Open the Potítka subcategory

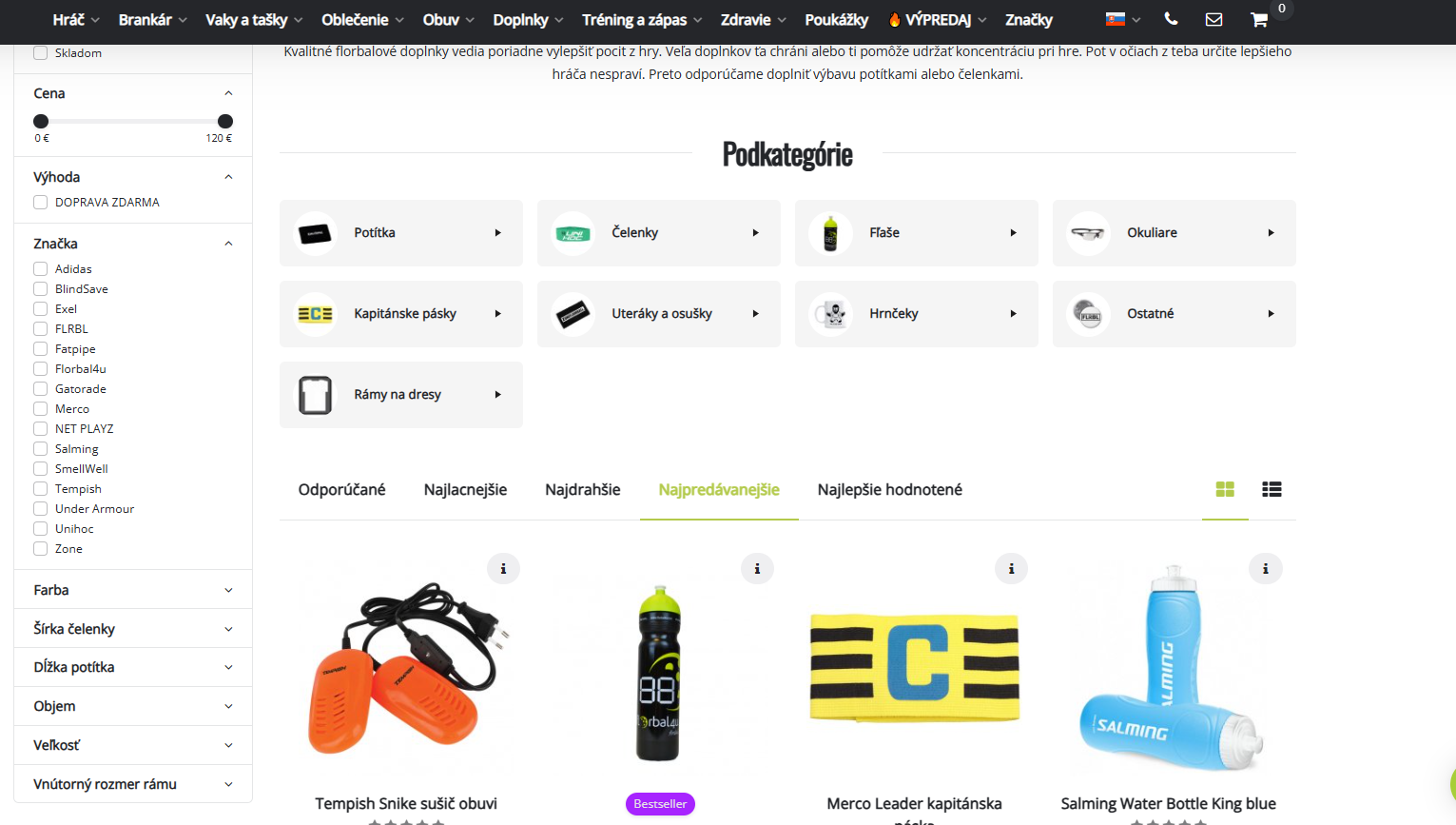pos(400,233)
